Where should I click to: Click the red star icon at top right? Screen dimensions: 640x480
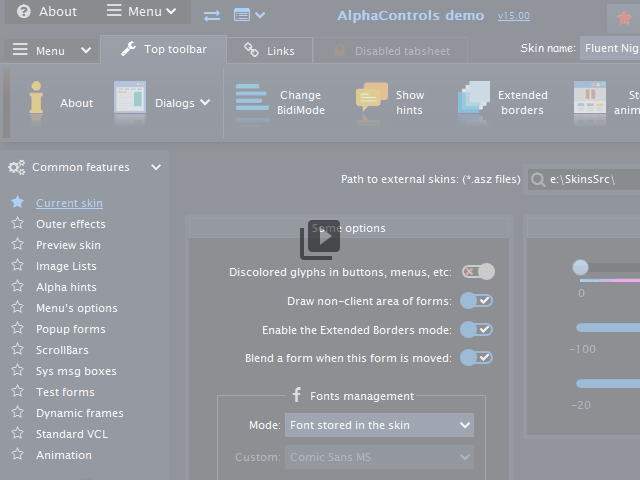624,18
